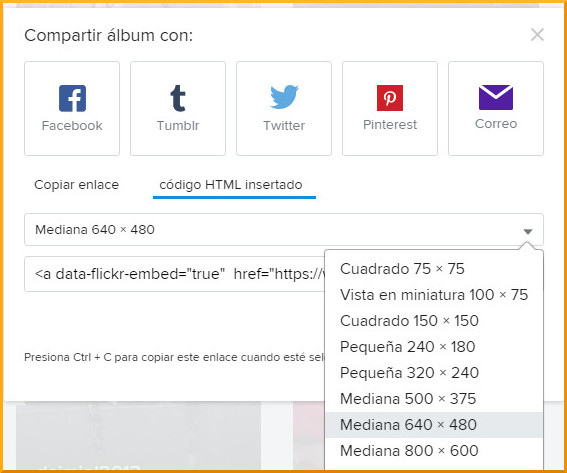Select Mediana 500 × 375 option

(434, 399)
